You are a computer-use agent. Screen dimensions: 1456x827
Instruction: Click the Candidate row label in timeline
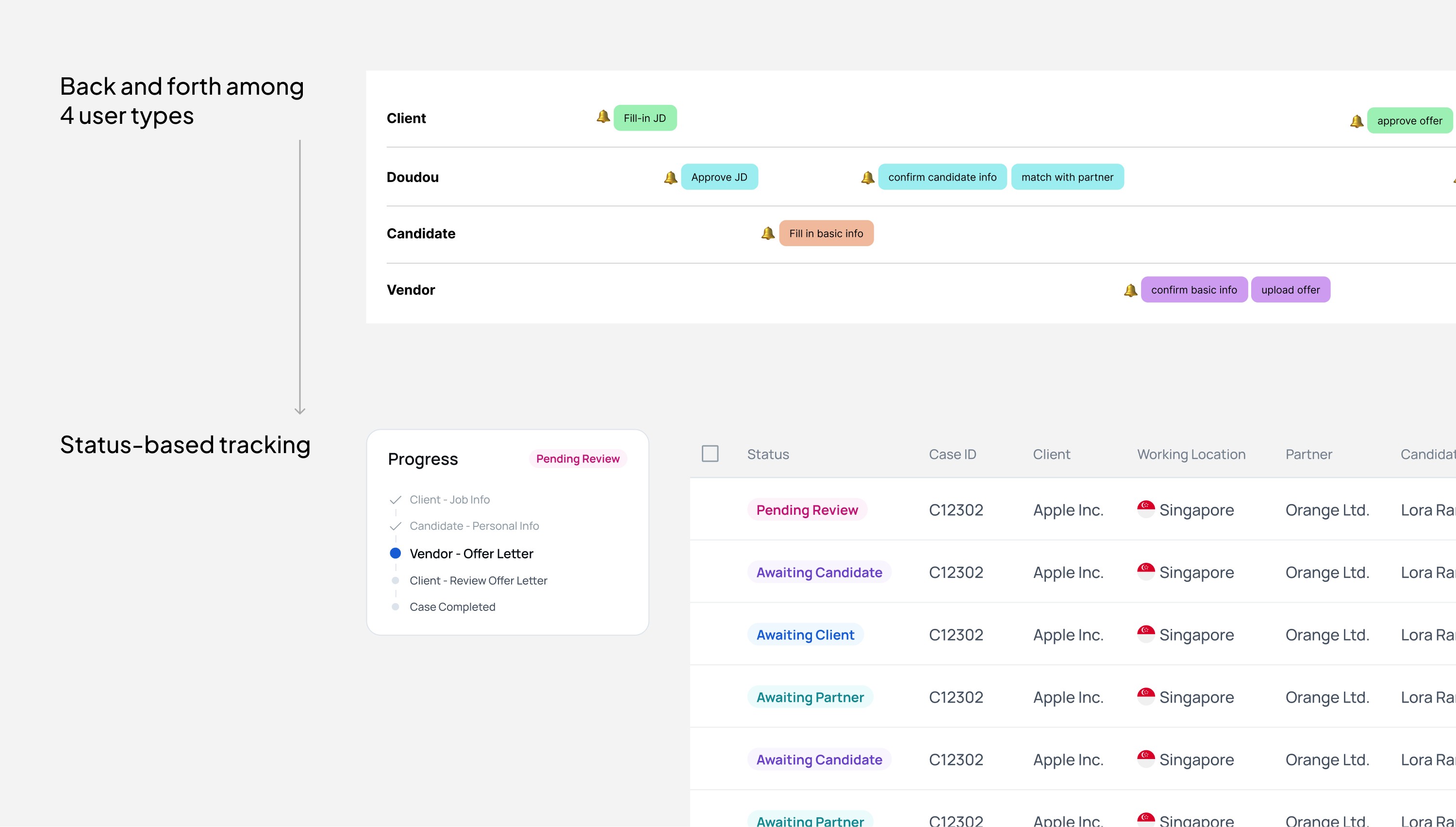coord(421,234)
